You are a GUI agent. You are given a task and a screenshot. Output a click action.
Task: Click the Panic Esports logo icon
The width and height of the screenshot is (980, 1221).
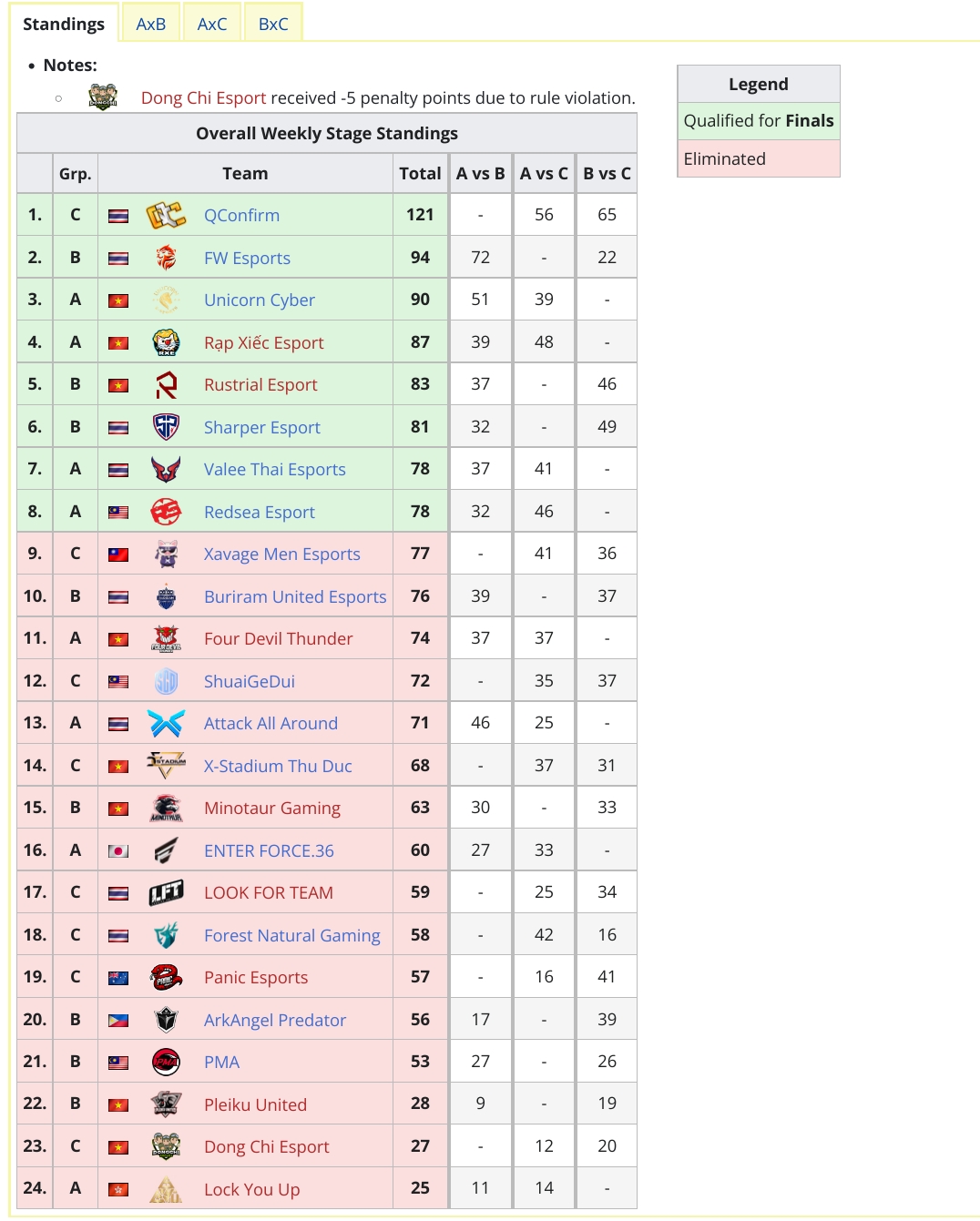point(166,978)
